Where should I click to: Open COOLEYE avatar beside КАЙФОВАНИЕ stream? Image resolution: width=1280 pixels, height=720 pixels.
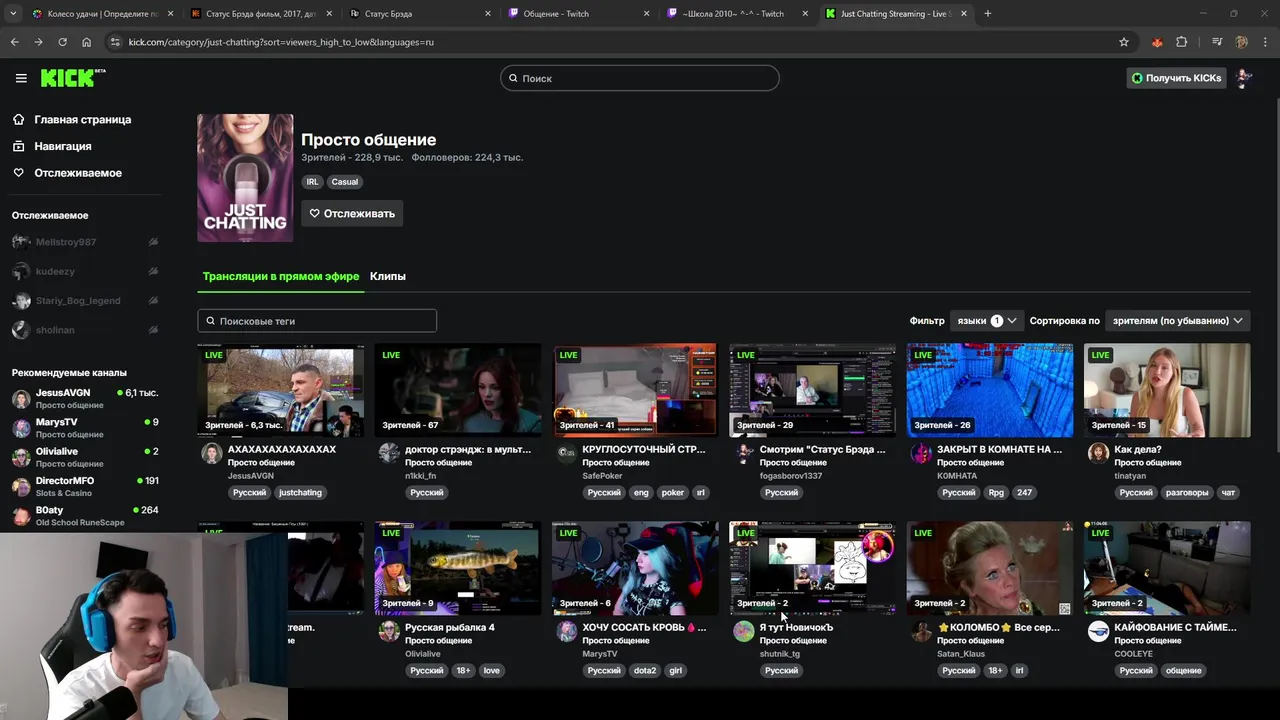pyautogui.click(x=1098, y=631)
